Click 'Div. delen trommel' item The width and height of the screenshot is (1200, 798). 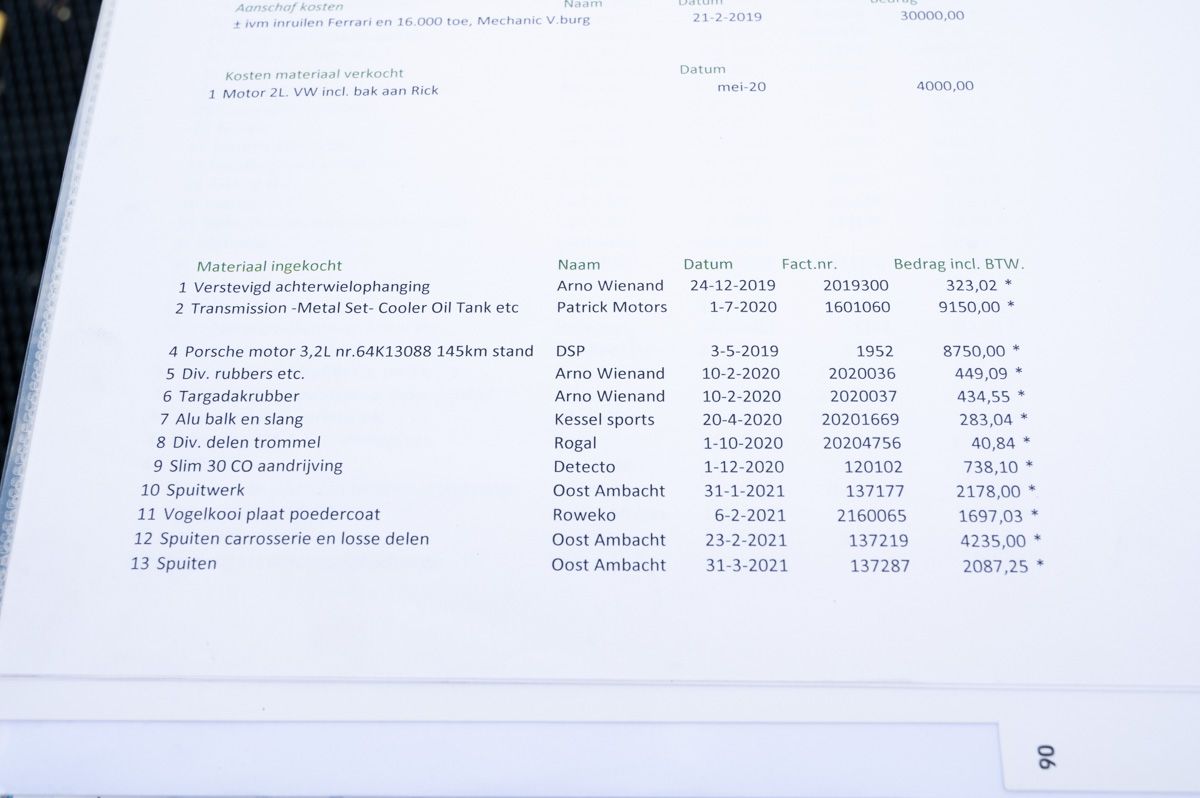[246, 442]
